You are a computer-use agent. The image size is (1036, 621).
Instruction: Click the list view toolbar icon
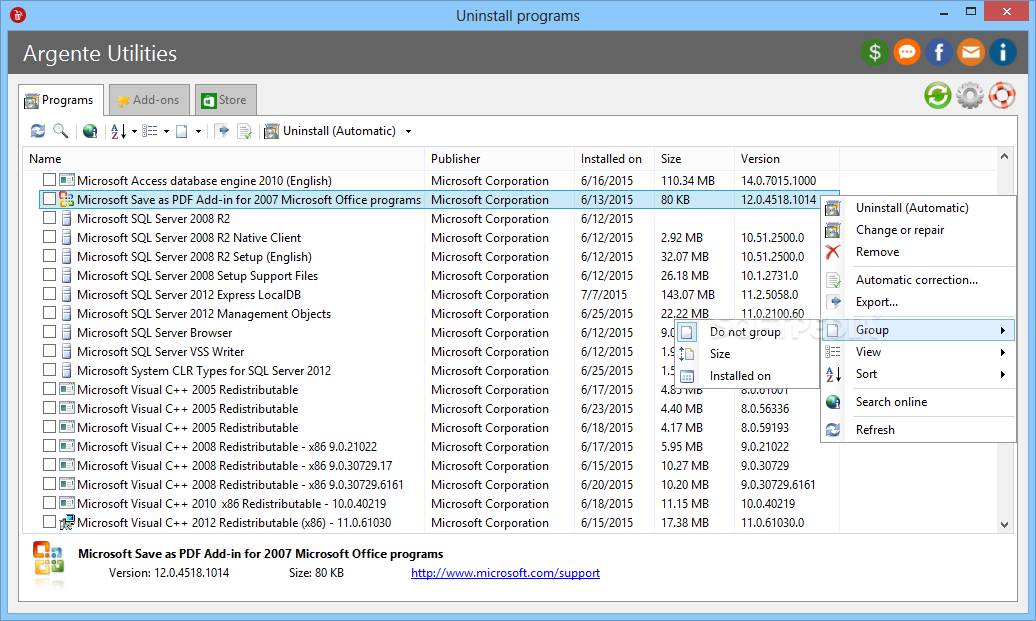click(x=150, y=131)
